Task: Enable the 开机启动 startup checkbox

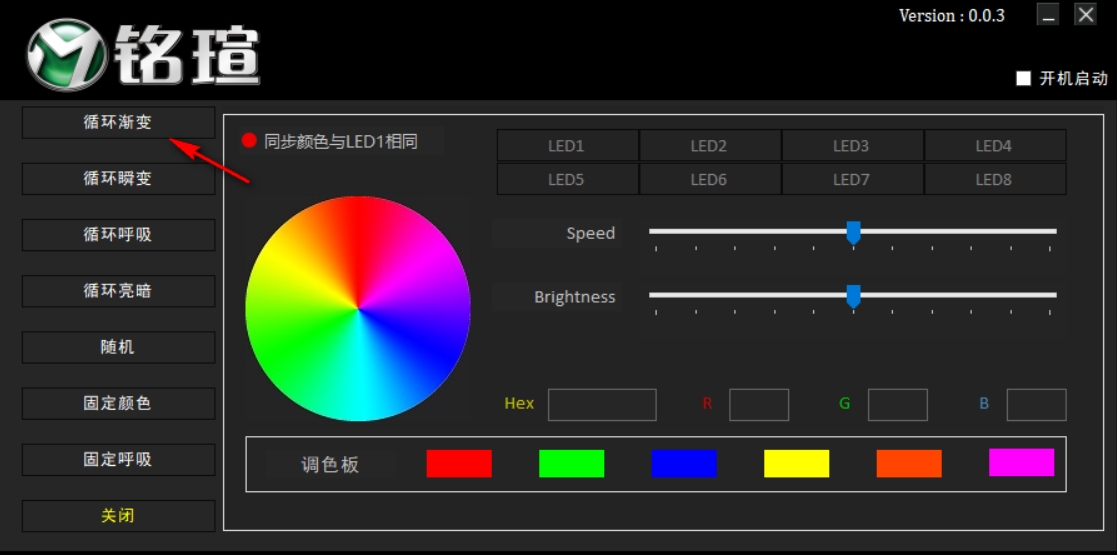Action: coord(1023,79)
